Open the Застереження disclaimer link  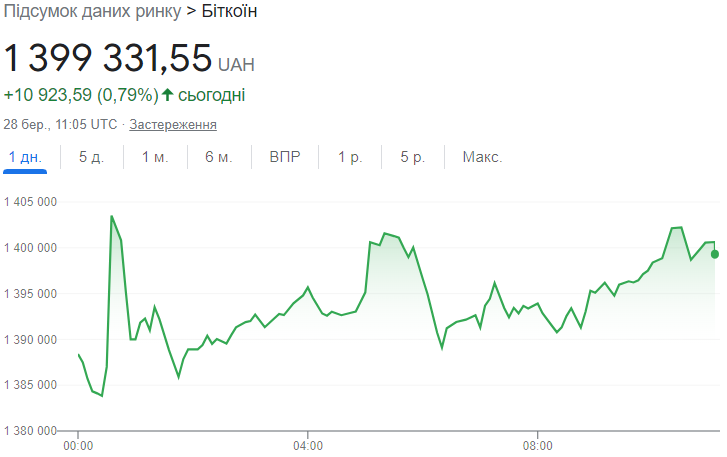(173, 125)
